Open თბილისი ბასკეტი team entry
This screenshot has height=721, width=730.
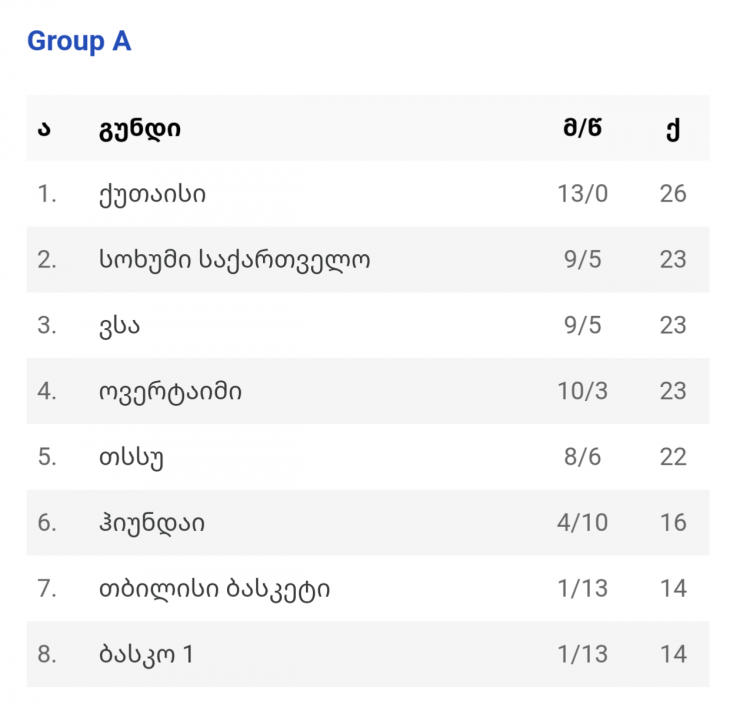(215, 589)
